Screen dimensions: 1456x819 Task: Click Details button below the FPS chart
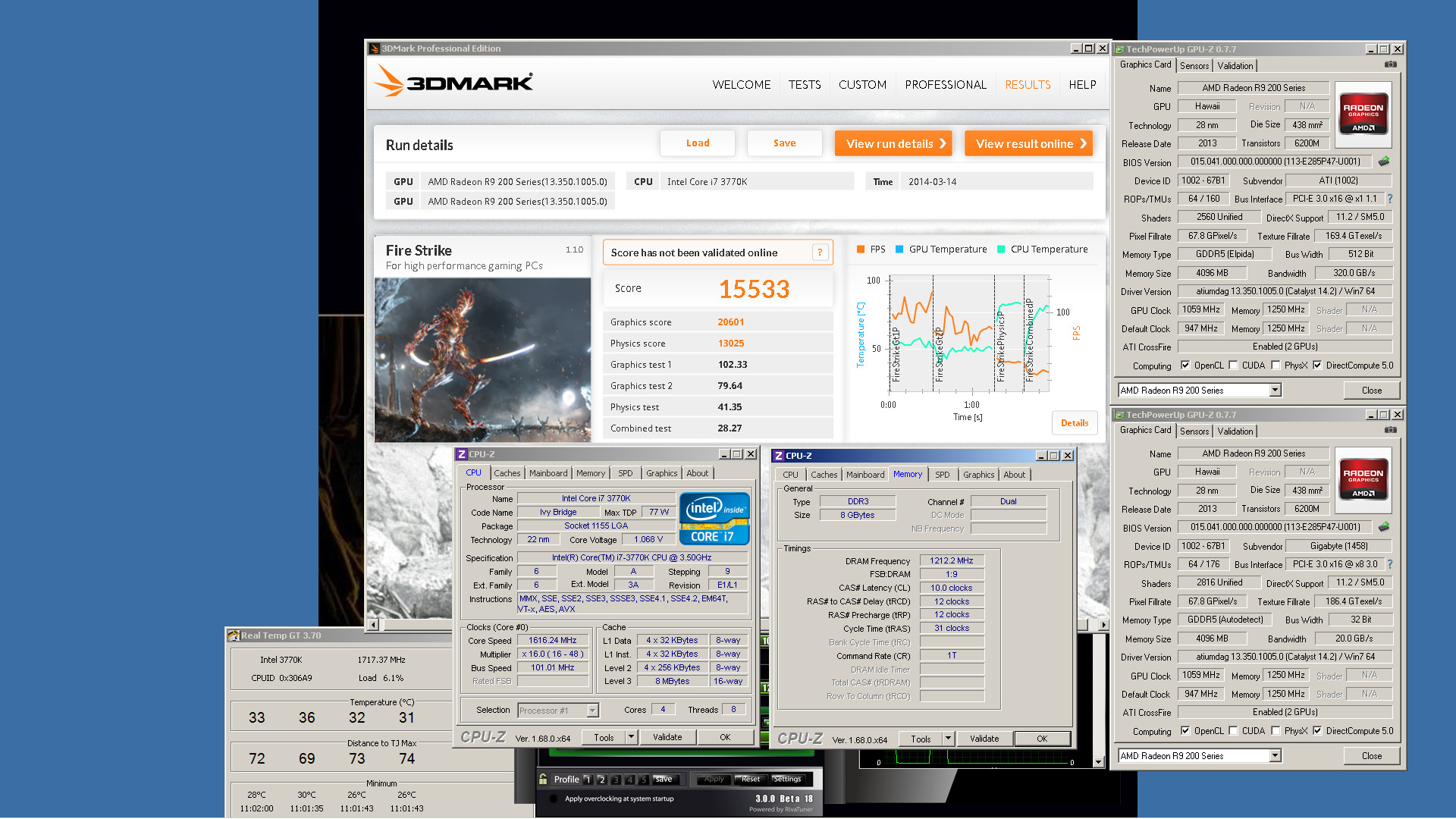[1075, 423]
